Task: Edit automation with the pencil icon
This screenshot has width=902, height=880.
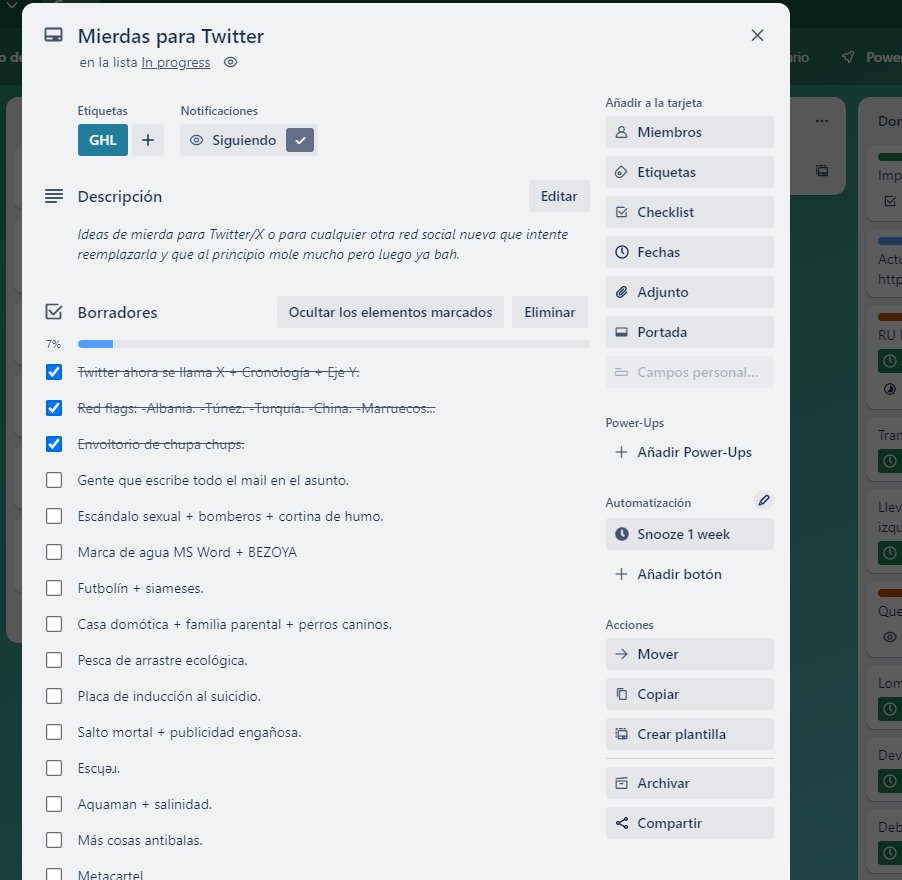Action: (x=763, y=500)
